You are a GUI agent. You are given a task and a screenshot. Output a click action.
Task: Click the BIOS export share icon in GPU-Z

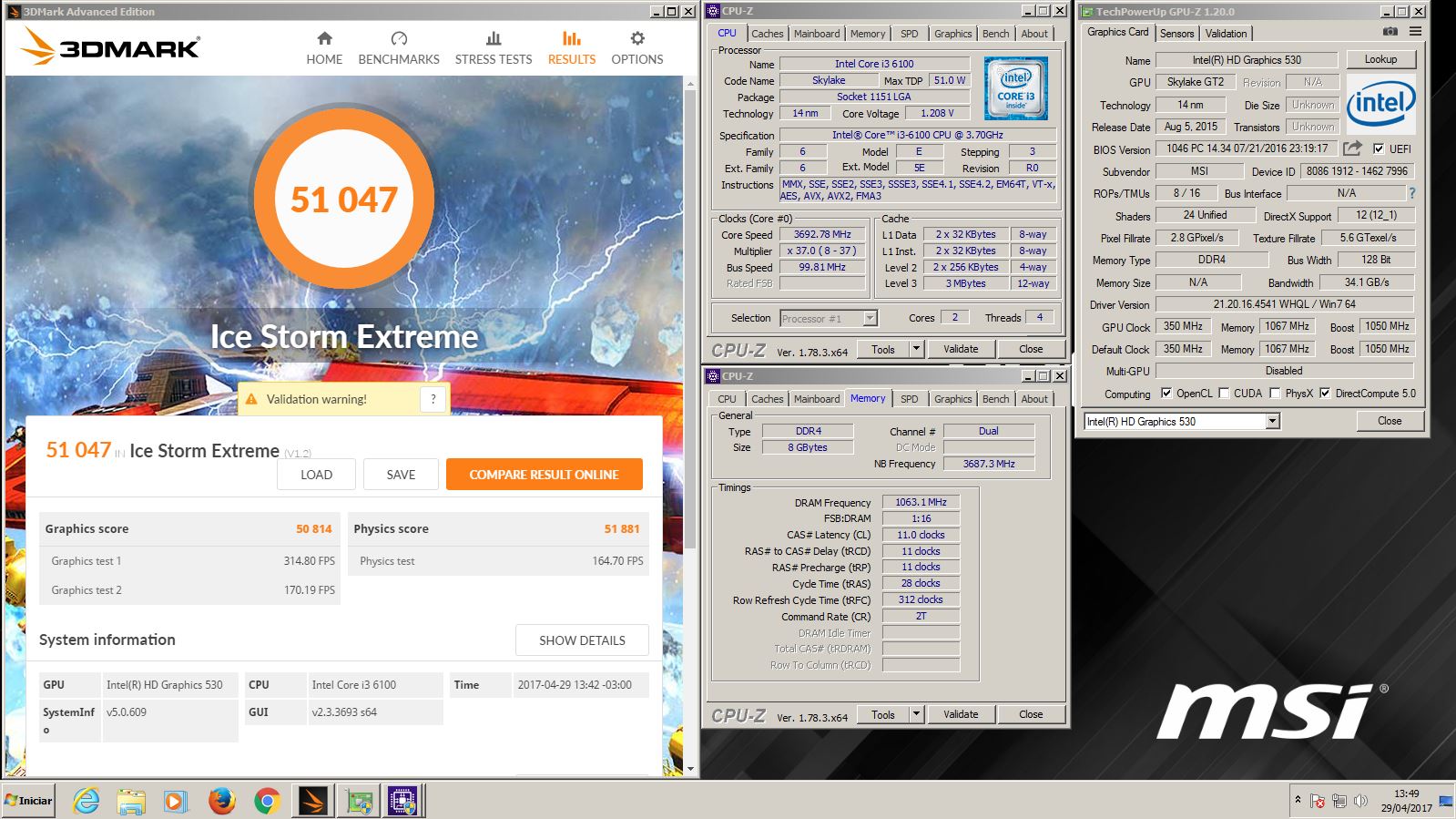coord(1353,148)
